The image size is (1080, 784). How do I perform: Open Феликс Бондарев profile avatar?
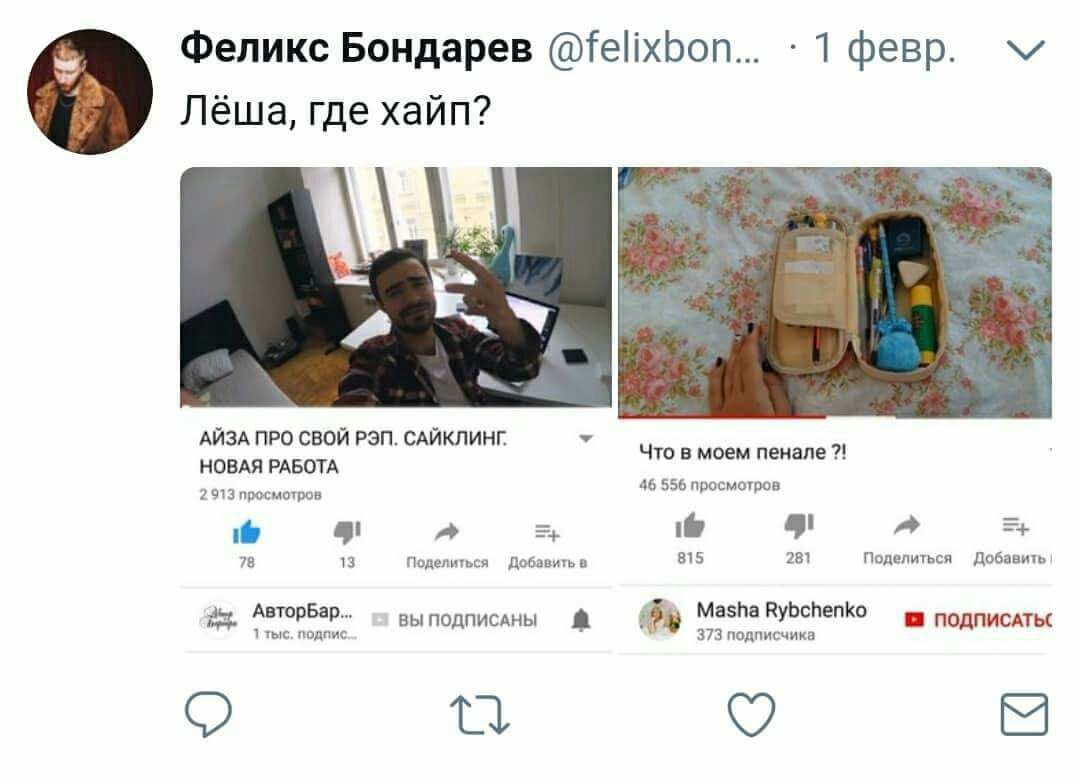pyautogui.click(x=90, y=92)
